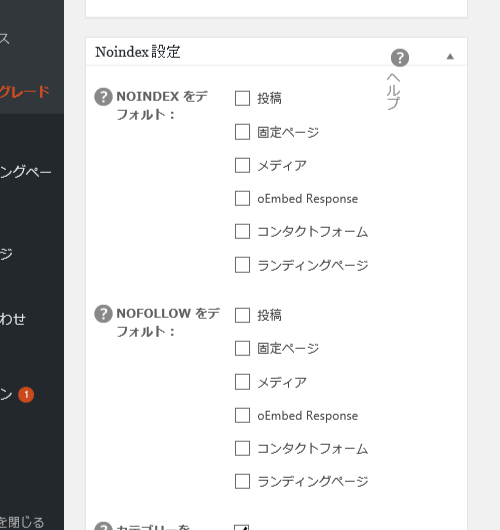Enable NOFOLLOW for コンタクトフォーム
Screen dimensions: 500x530
(242, 449)
